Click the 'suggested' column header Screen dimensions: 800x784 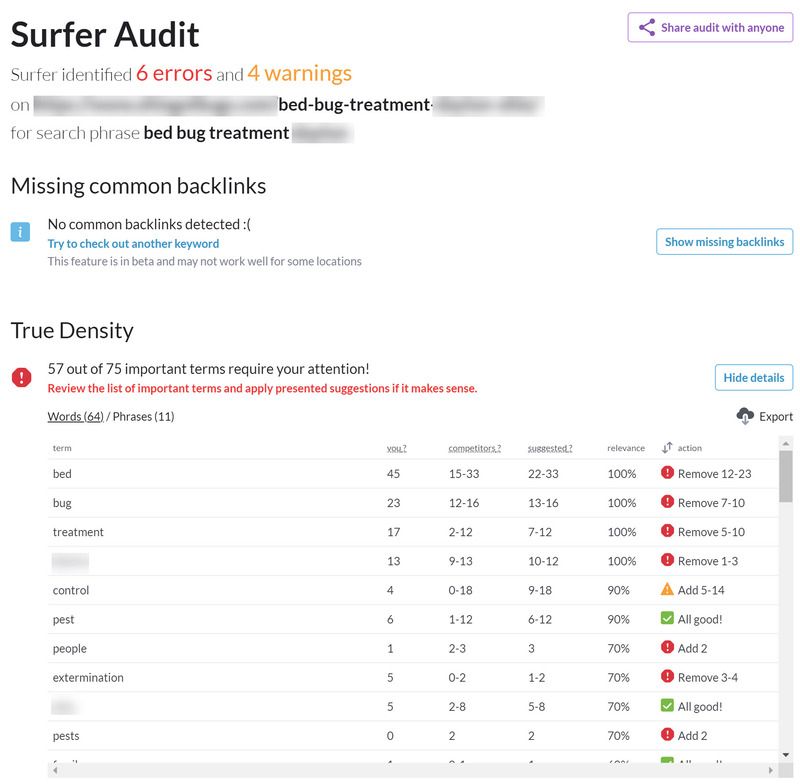pos(550,448)
